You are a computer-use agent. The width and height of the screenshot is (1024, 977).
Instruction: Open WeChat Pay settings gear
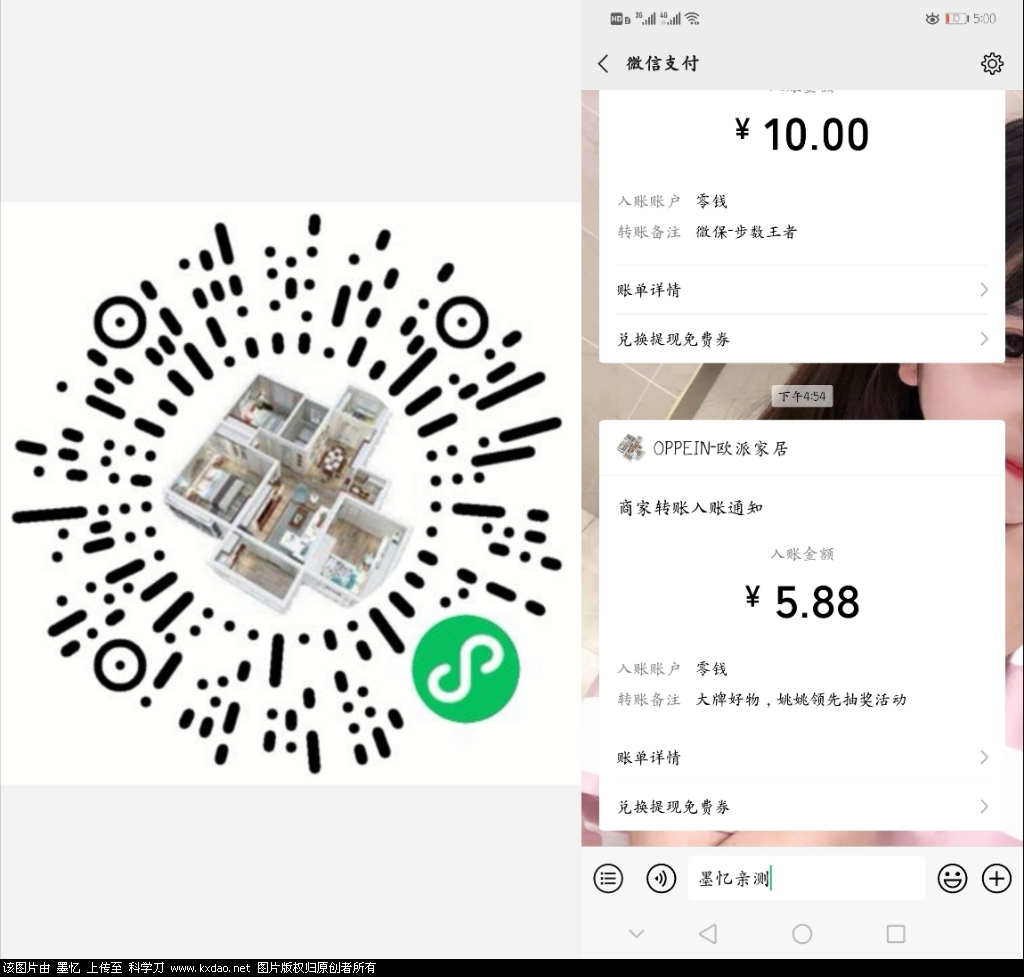(x=991, y=63)
